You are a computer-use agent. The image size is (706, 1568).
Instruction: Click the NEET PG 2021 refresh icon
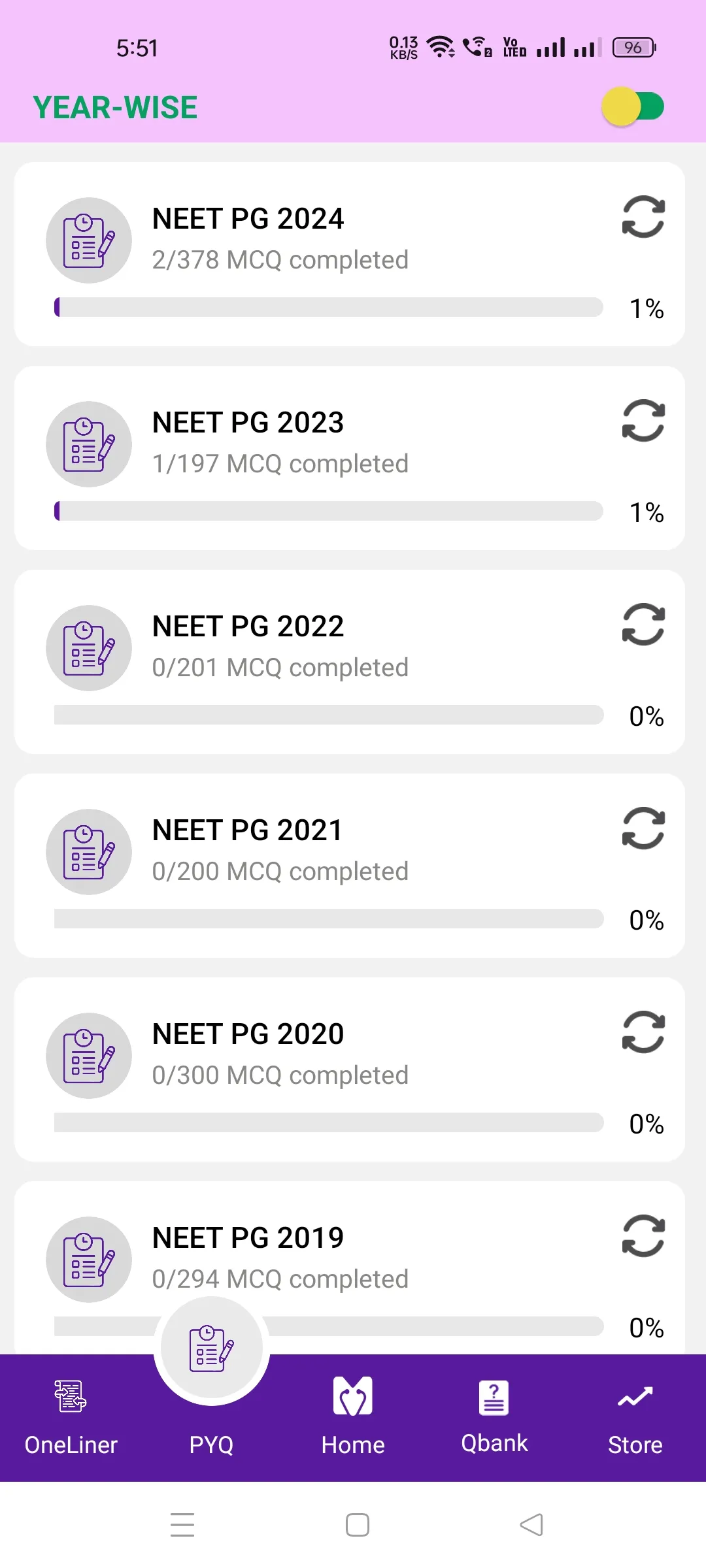point(643,828)
